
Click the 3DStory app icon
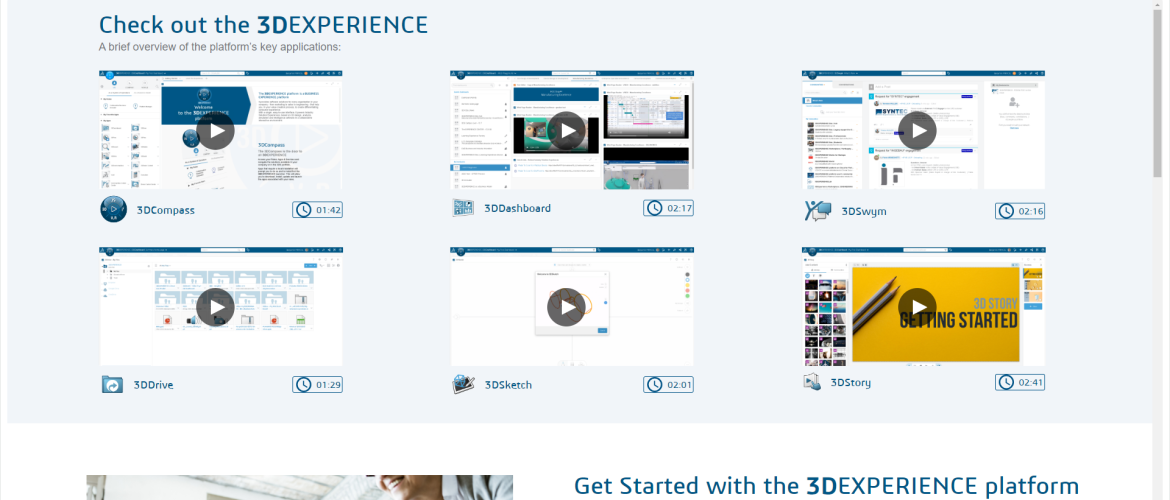point(812,382)
